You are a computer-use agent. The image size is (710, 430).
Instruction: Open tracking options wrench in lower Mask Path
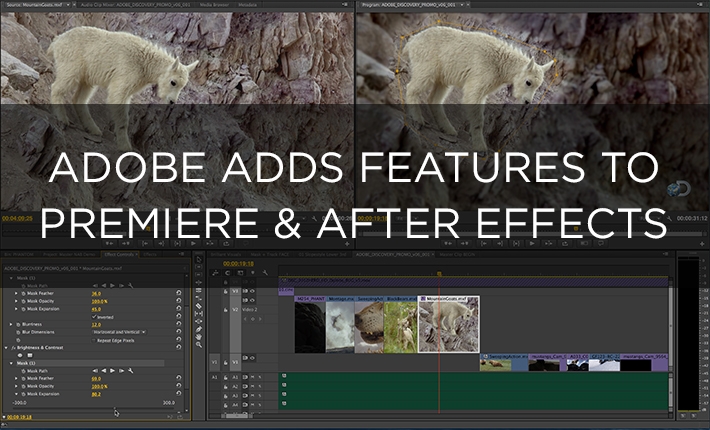(131, 371)
